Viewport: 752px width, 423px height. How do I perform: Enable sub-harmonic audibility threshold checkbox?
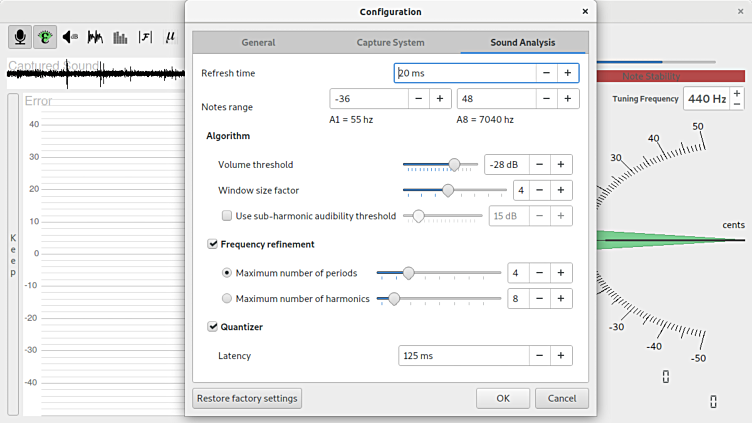[227, 216]
